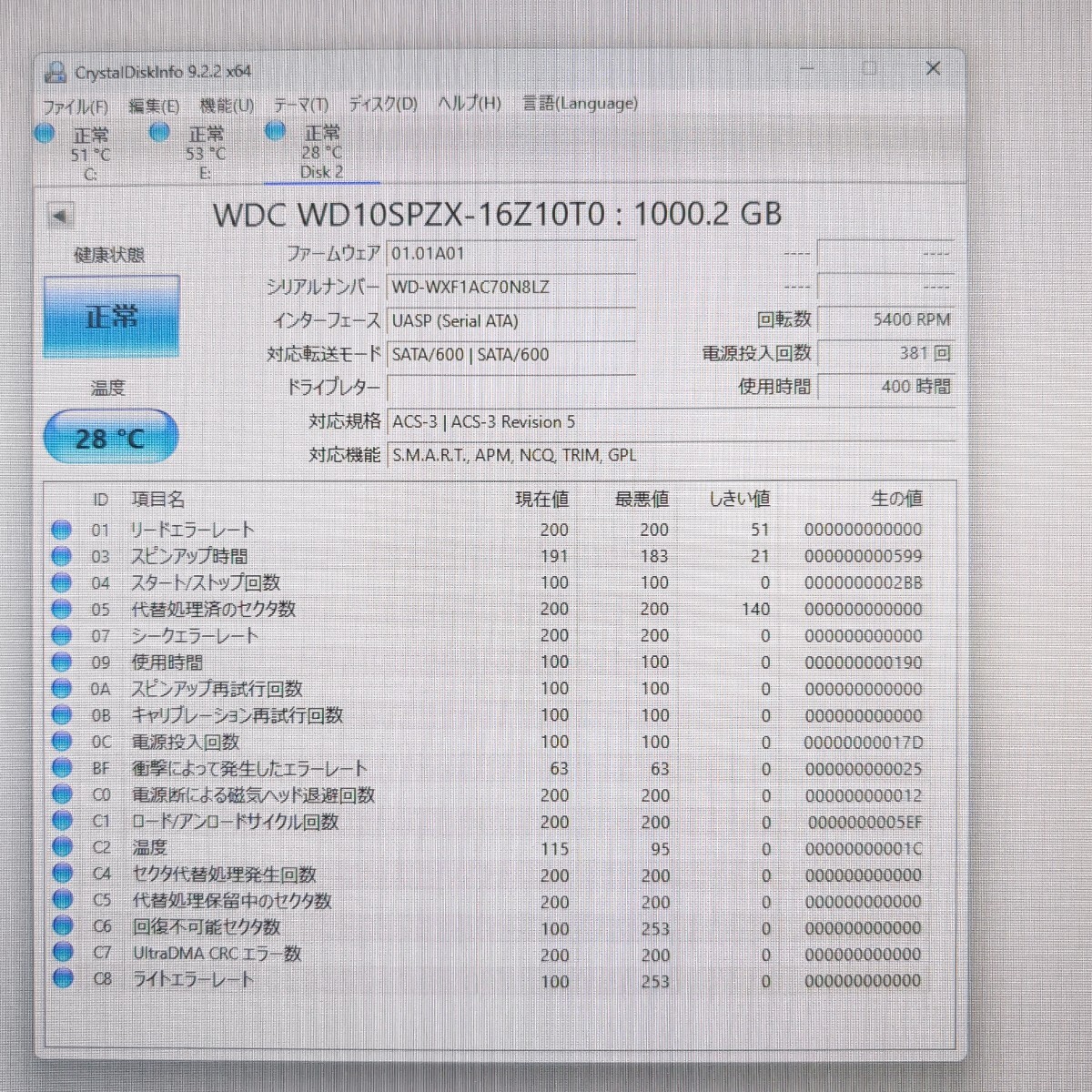1092x1092 pixels.
Task: Open the 機能(U) menu
Action: [227, 106]
